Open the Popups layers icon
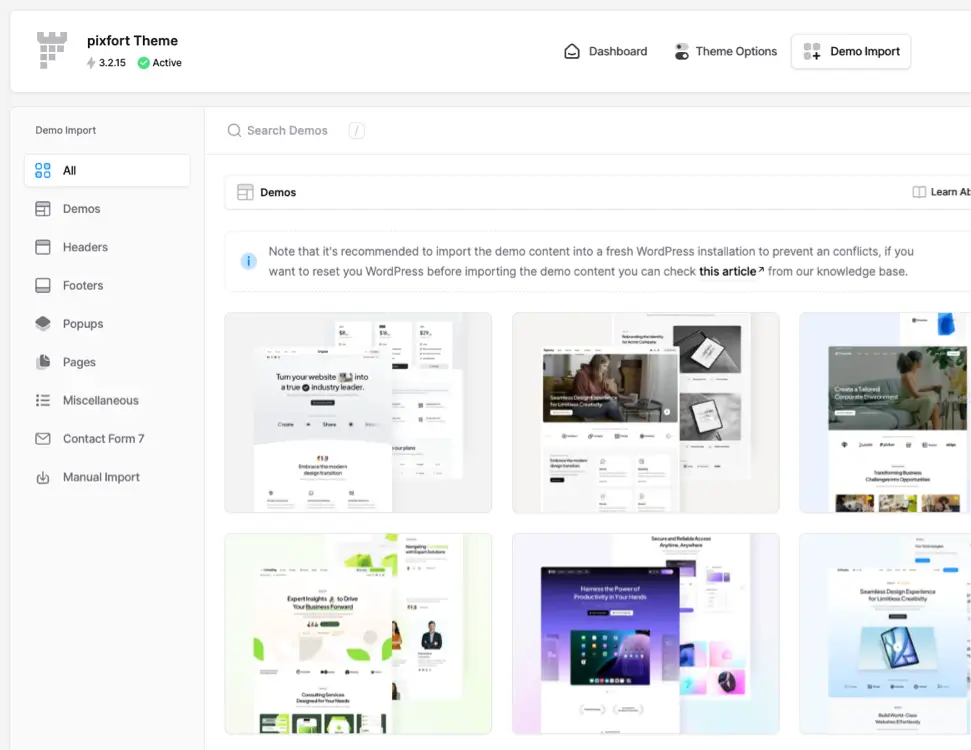This screenshot has height=750, width=971. point(43,324)
